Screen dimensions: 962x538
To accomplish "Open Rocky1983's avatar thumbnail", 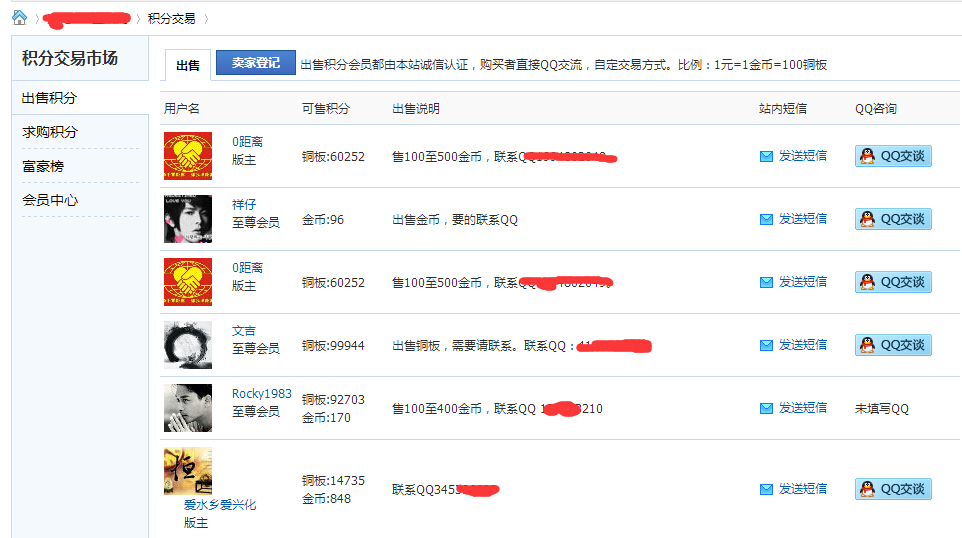I will [x=188, y=408].
